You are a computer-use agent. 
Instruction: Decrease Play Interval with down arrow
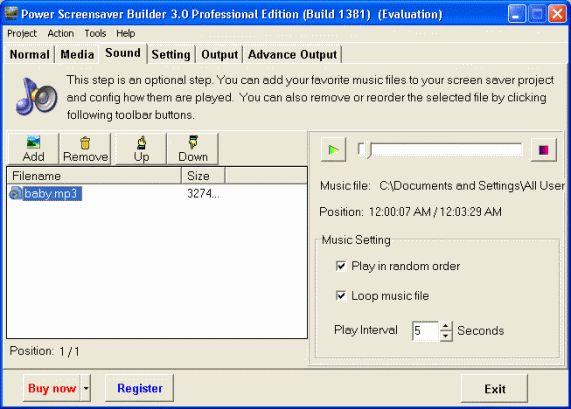tap(446, 336)
